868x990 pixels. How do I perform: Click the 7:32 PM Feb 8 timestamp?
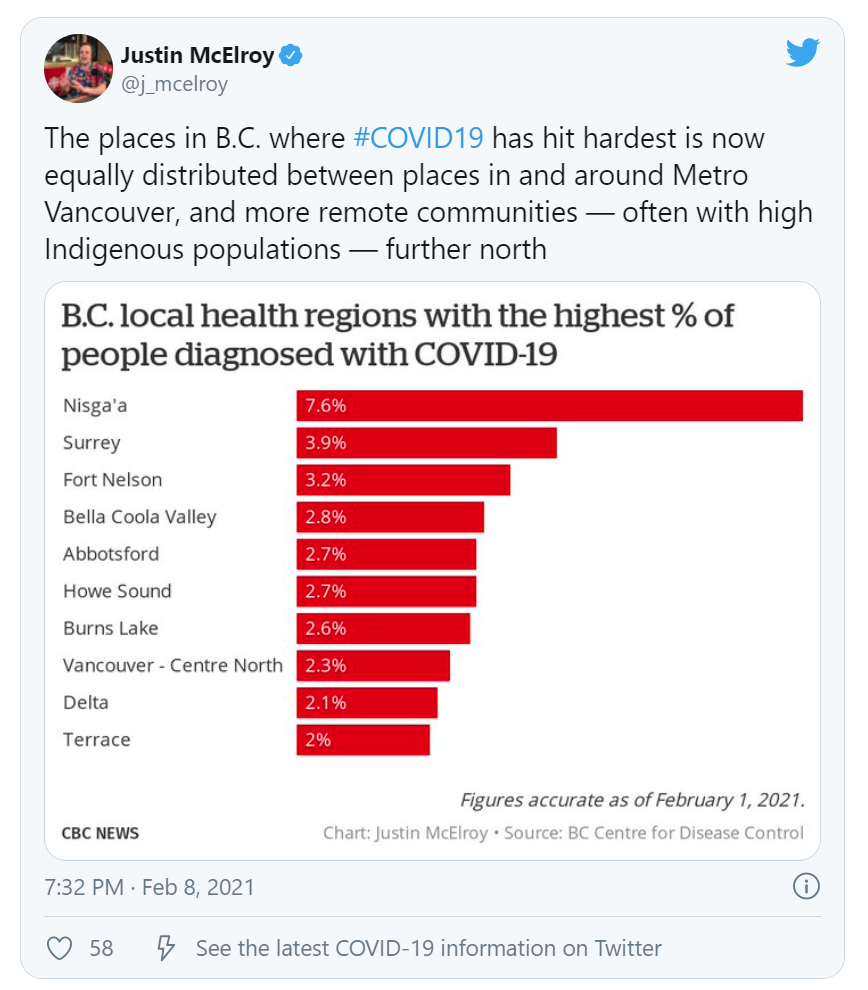coord(149,887)
